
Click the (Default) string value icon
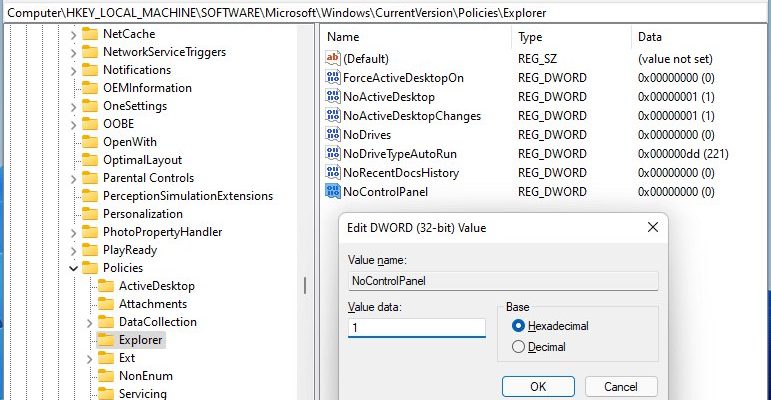pyautogui.click(x=333, y=58)
